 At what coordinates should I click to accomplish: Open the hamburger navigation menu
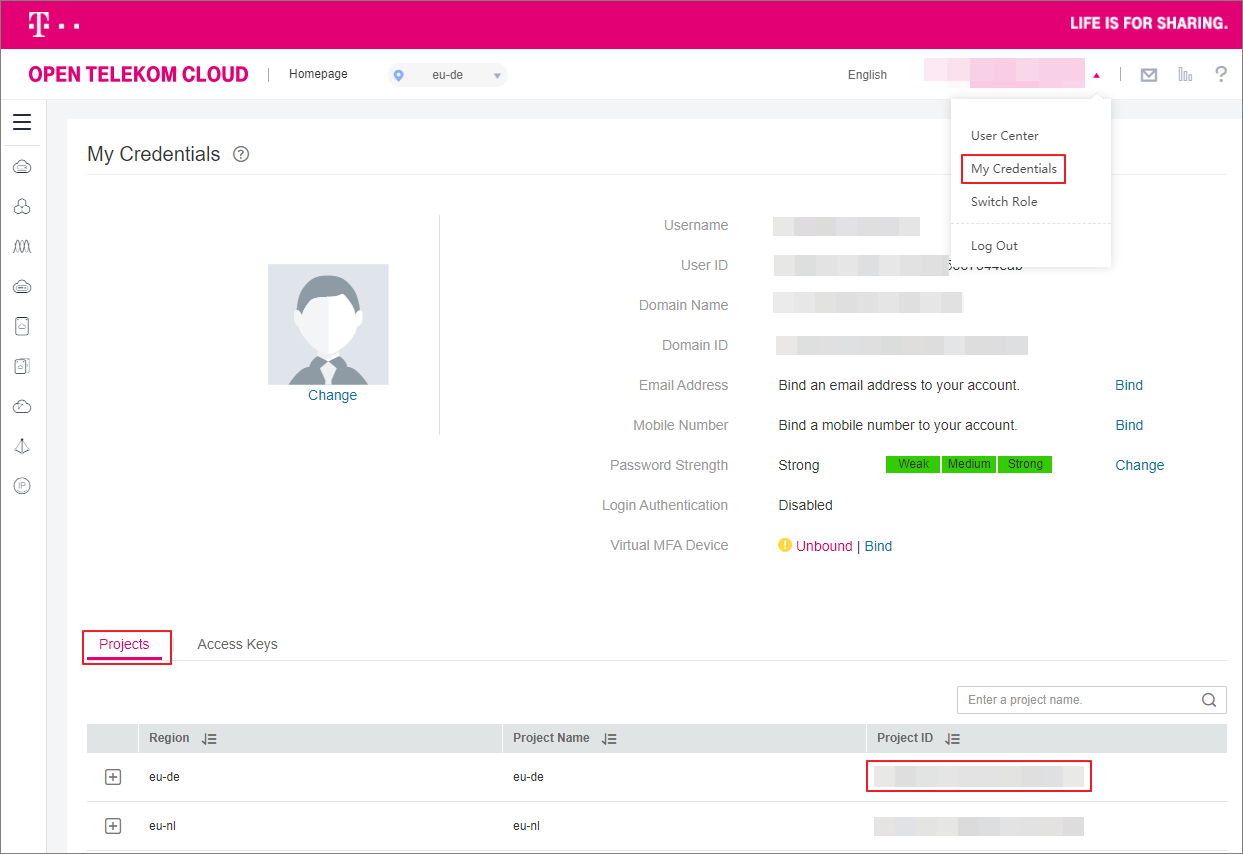tap(22, 123)
